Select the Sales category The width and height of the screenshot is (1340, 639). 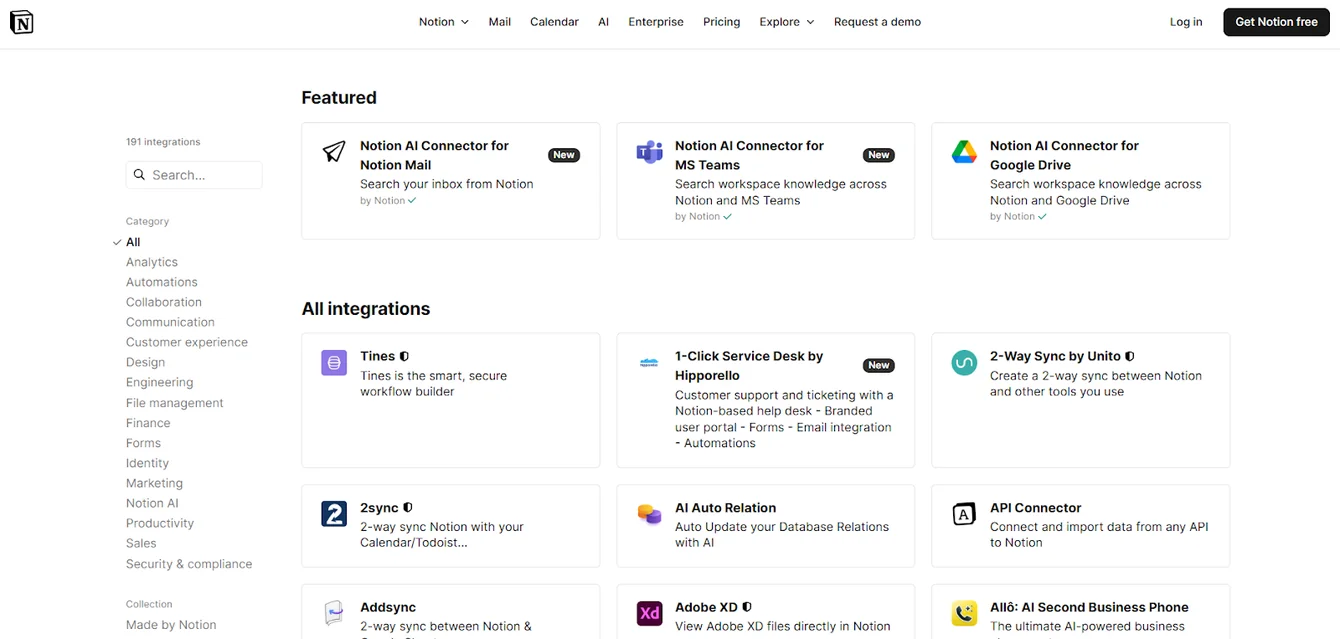(x=141, y=543)
